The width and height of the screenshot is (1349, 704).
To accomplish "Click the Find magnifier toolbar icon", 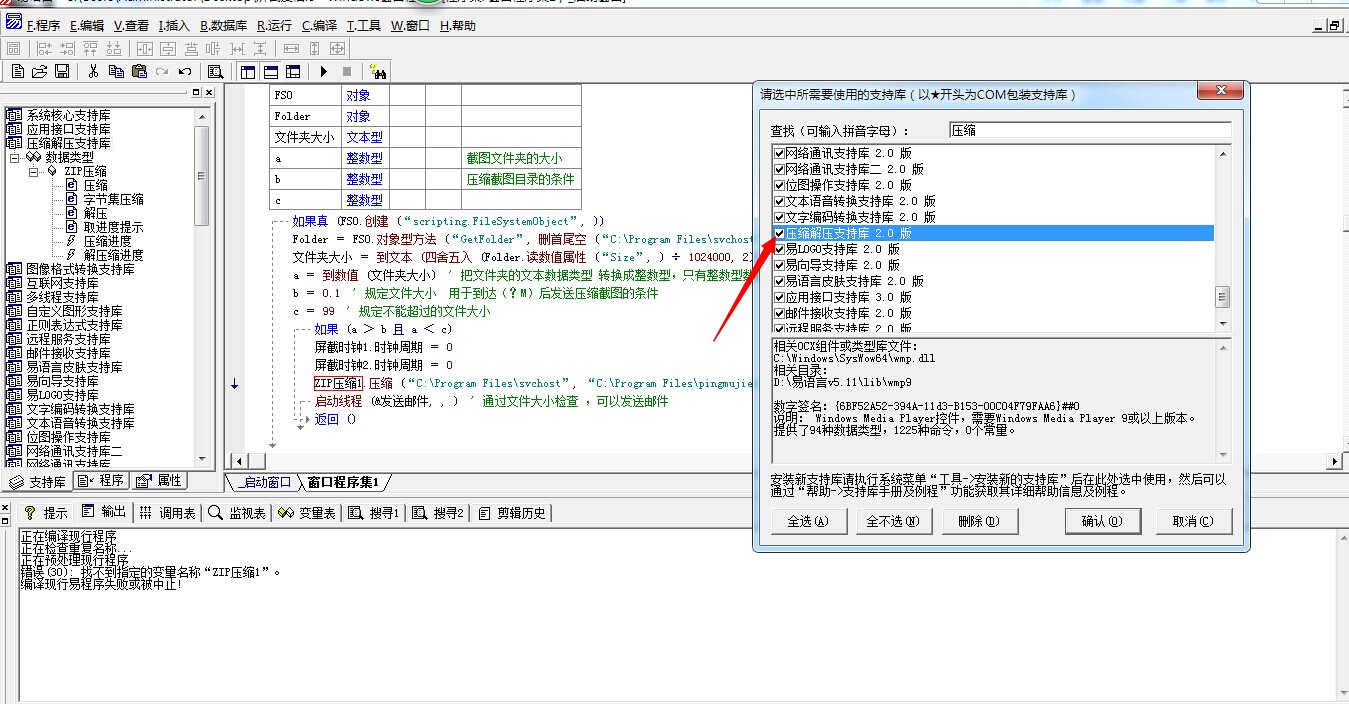I will [x=215, y=71].
